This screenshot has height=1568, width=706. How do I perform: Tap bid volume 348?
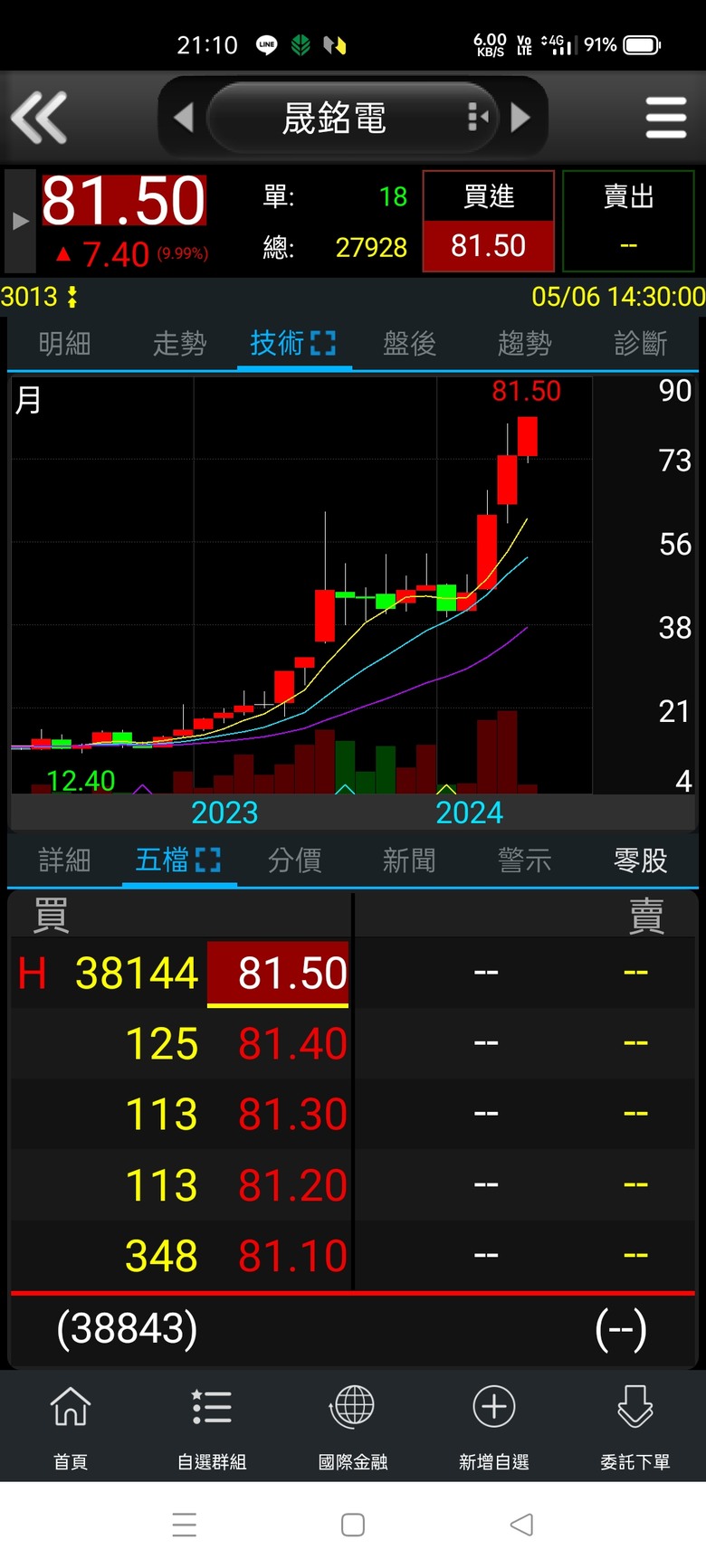161,1256
